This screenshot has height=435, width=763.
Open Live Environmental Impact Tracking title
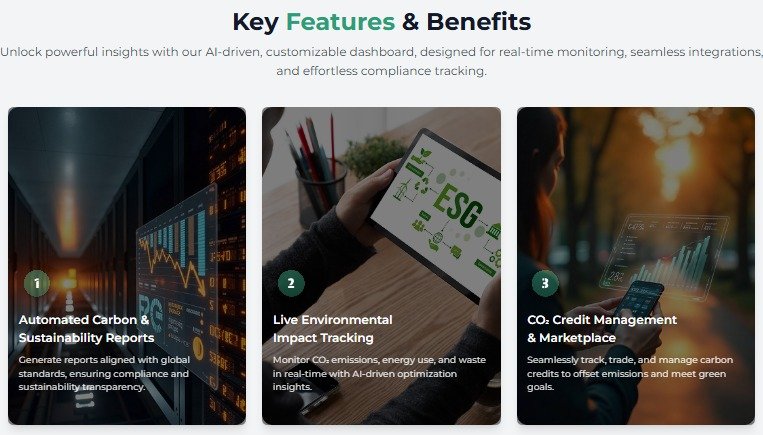[x=332, y=328]
